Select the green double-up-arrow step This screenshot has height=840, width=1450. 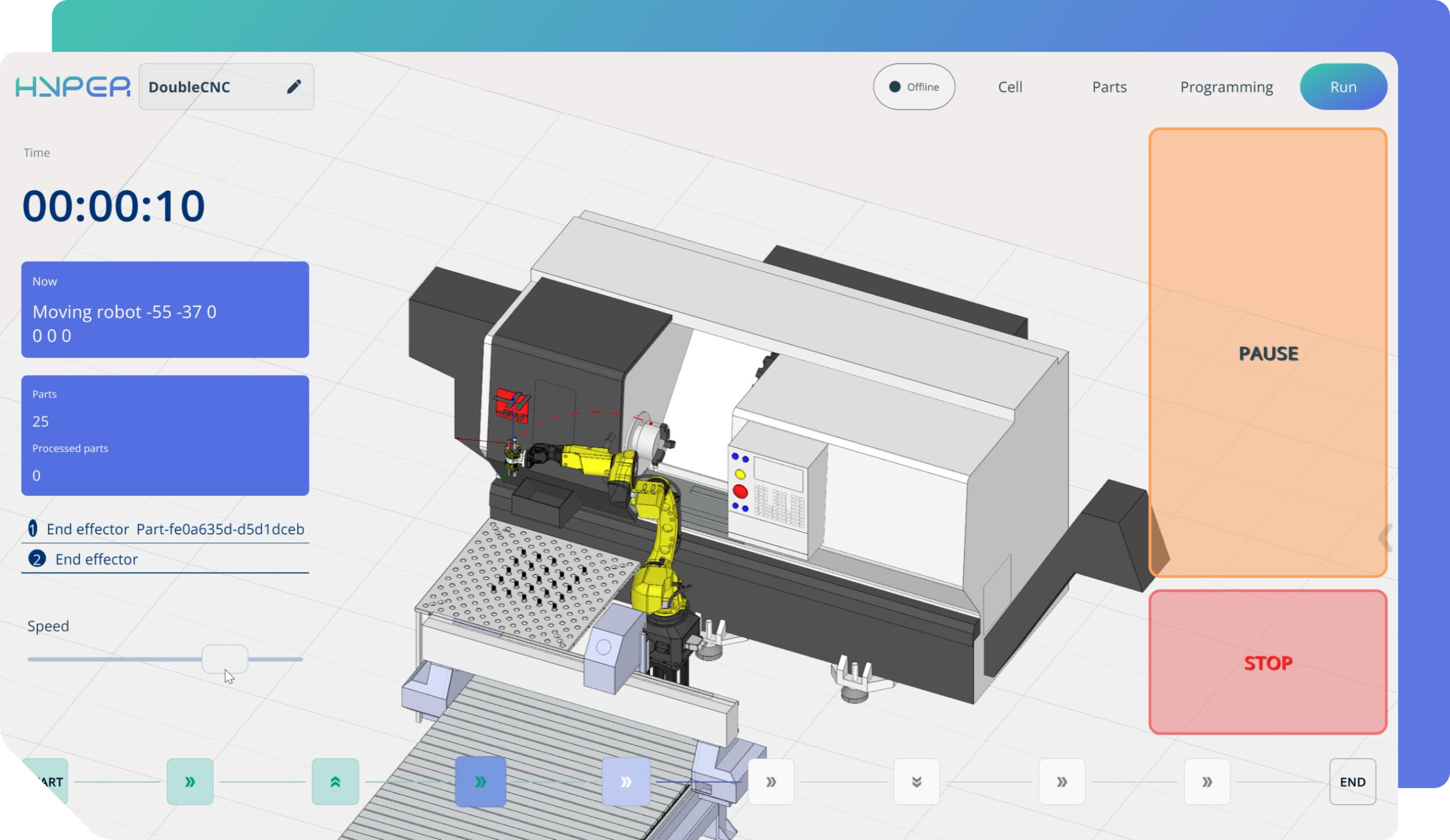(335, 781)
